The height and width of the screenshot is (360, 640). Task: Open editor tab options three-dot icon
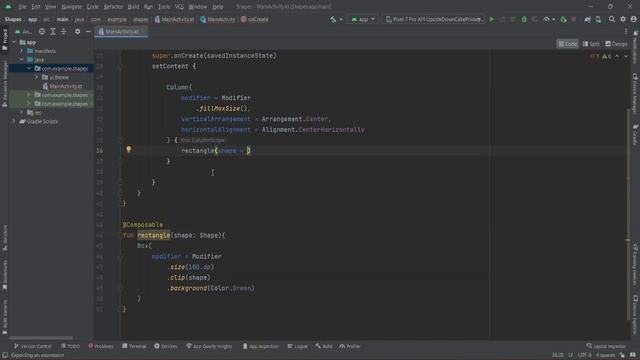[x=626, y=31]
